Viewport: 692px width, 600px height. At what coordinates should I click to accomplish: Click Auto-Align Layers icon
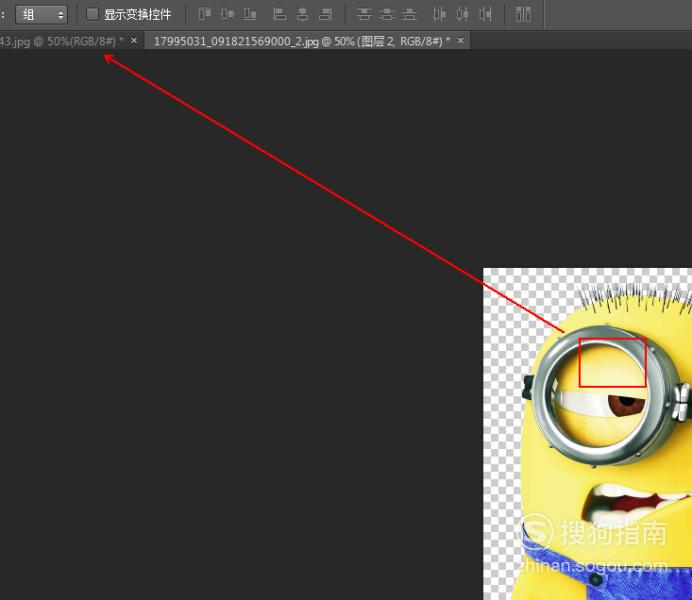(523, 14)
